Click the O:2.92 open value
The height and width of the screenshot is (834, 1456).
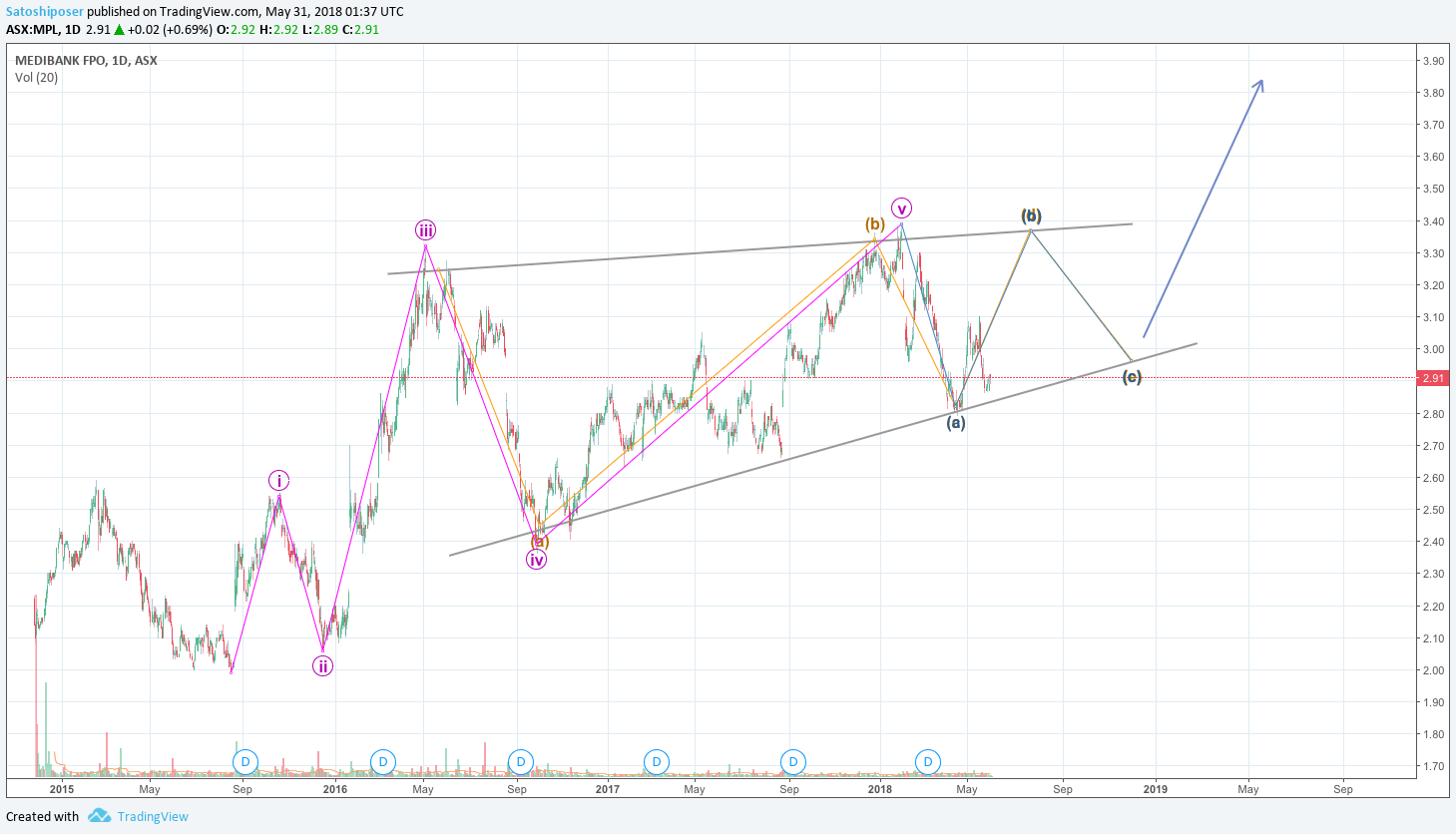(x=238, y=30)
